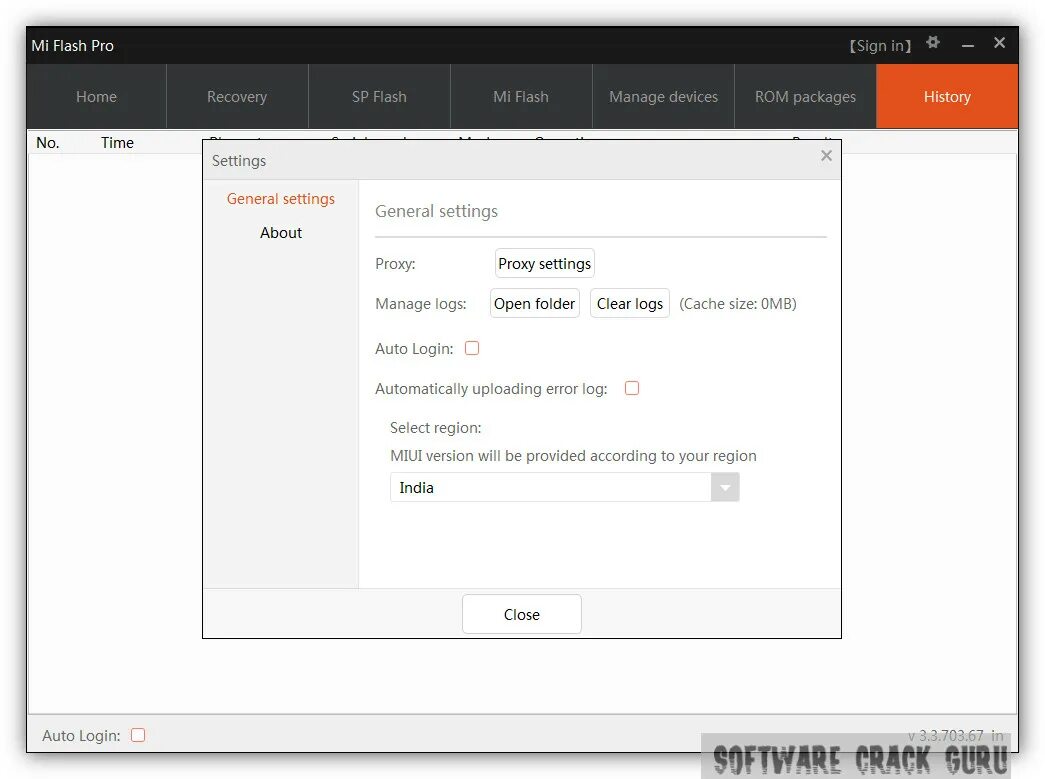Toggle the Auto Login checkbox in bottom status bar
The width and height of the screenshot is (1045, 779).
[x=138, y=735]
